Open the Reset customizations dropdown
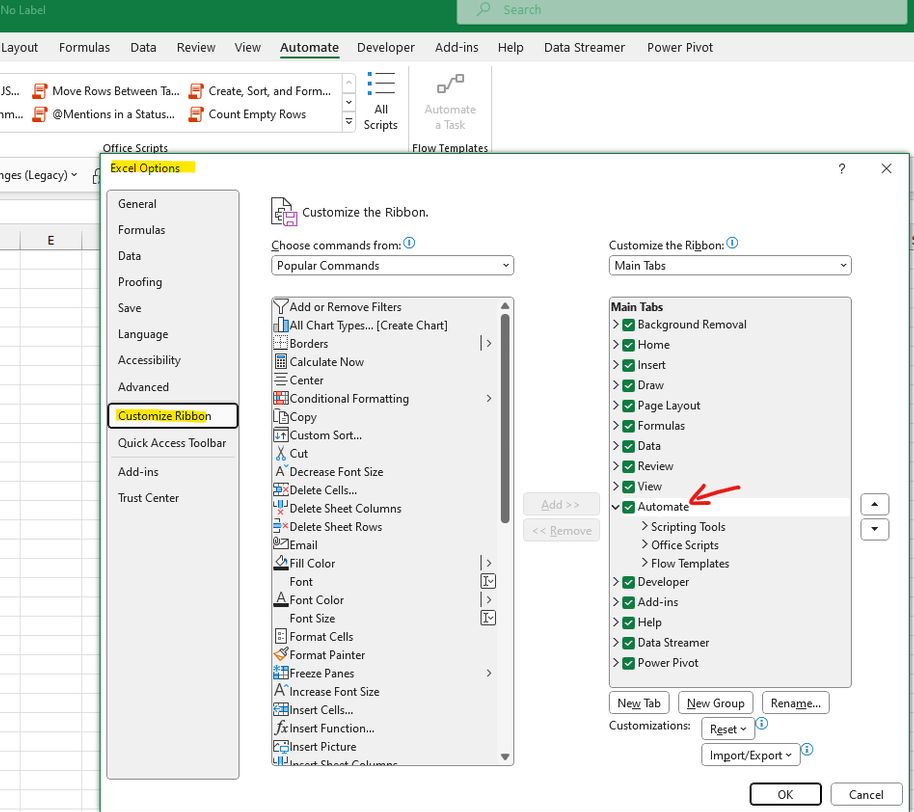Viewport: 914px width, 812px height. [x=728, y=729]
